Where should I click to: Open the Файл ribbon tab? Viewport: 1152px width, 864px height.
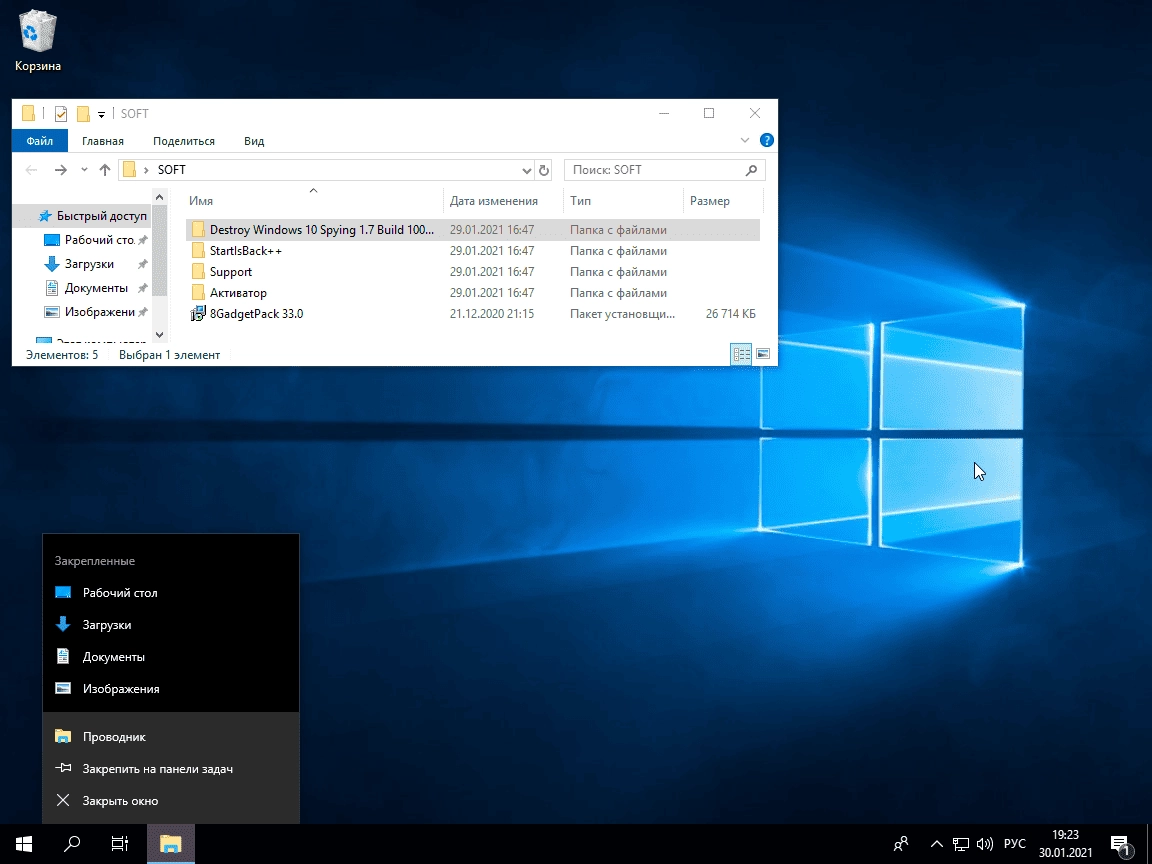click(x=40, y=140)
